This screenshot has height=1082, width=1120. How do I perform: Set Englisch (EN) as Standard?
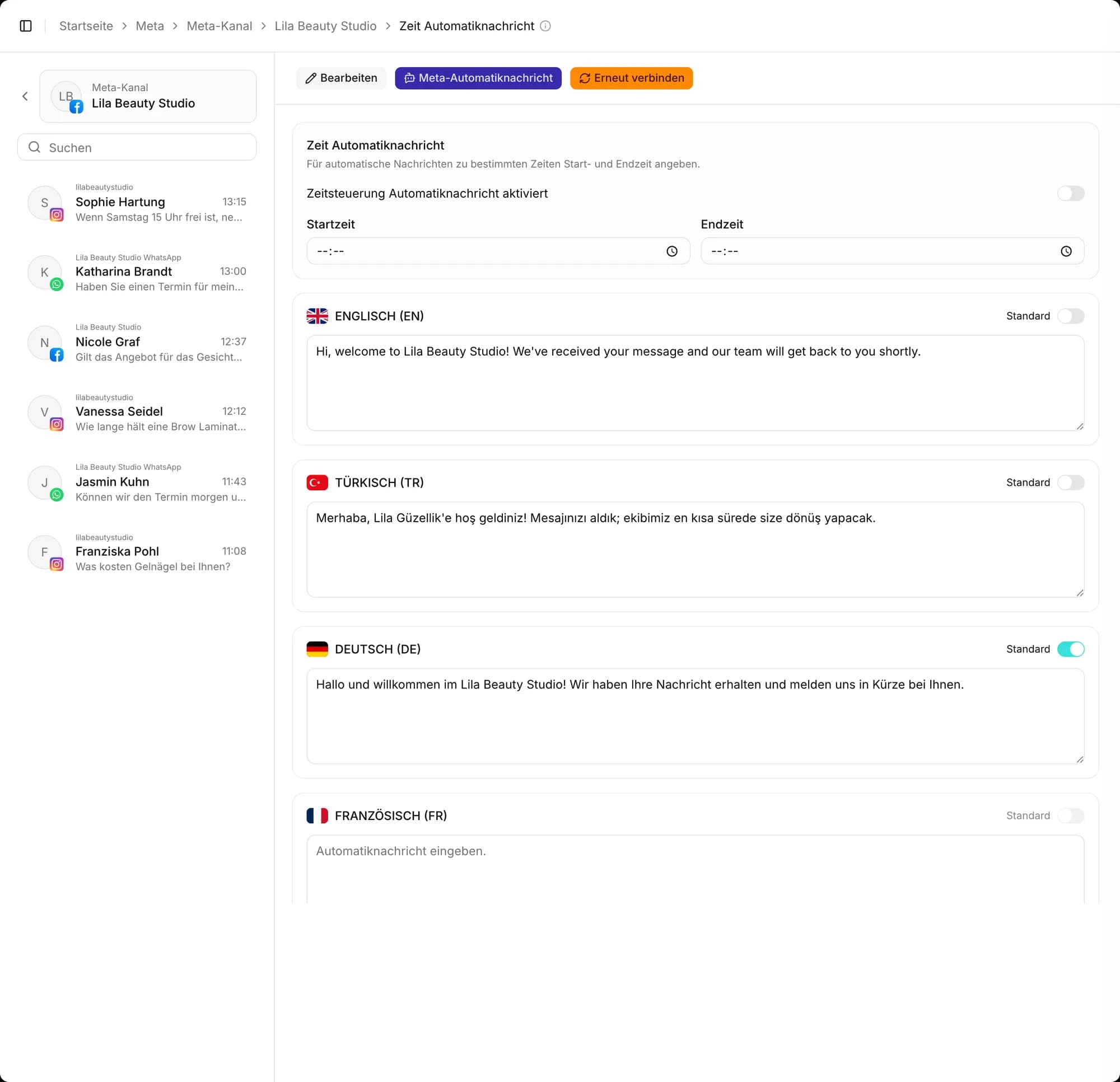pyautogui.click(x=1070, y=316)
